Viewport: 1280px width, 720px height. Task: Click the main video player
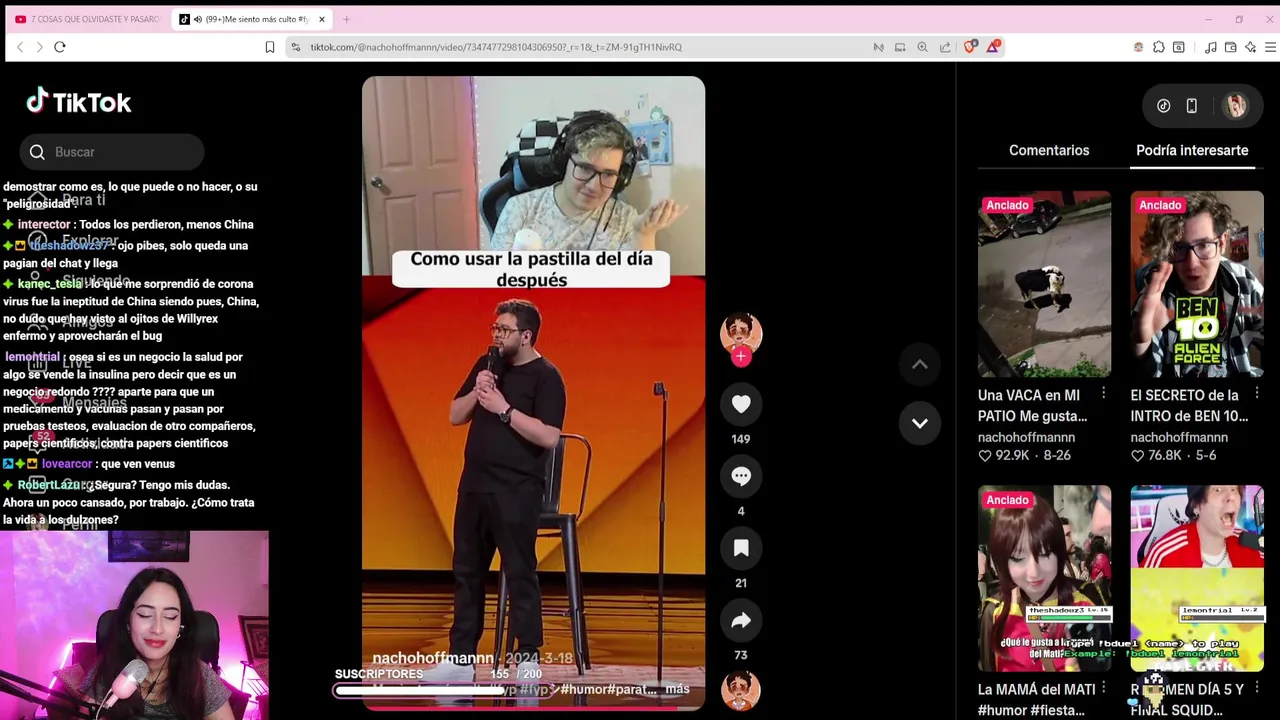tap(533, 393)
